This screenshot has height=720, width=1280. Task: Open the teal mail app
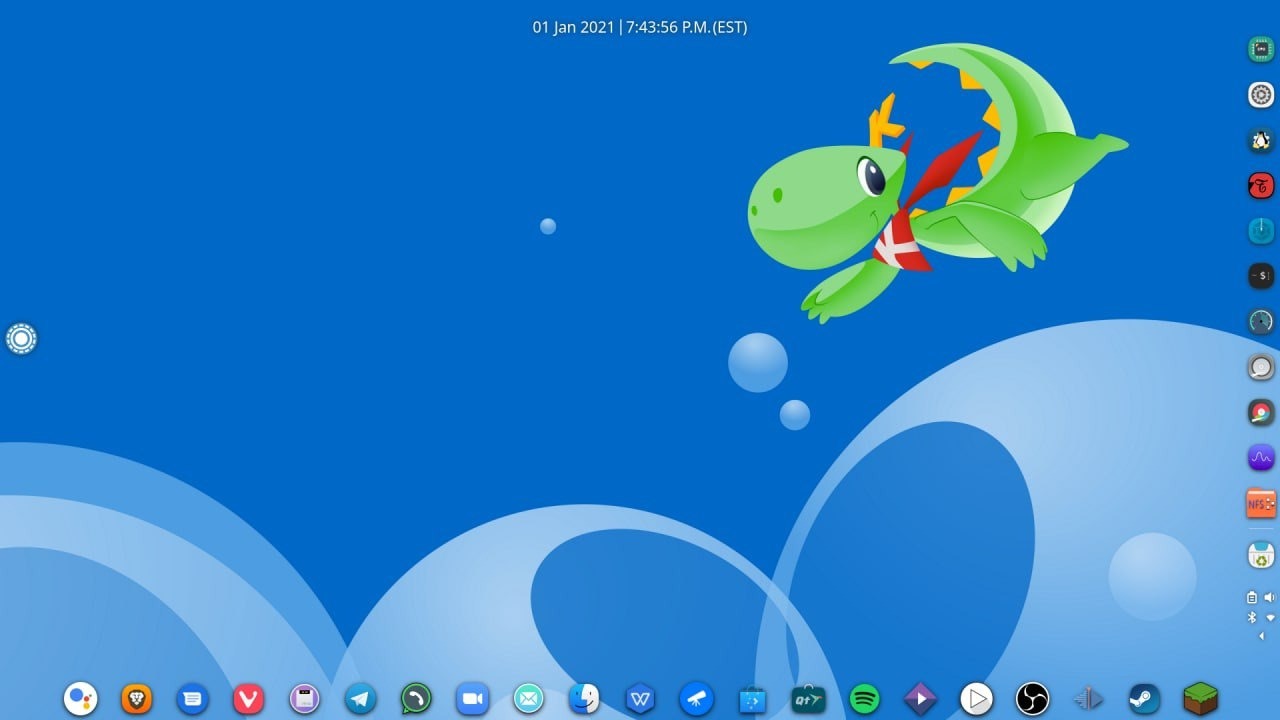point(528,698)
